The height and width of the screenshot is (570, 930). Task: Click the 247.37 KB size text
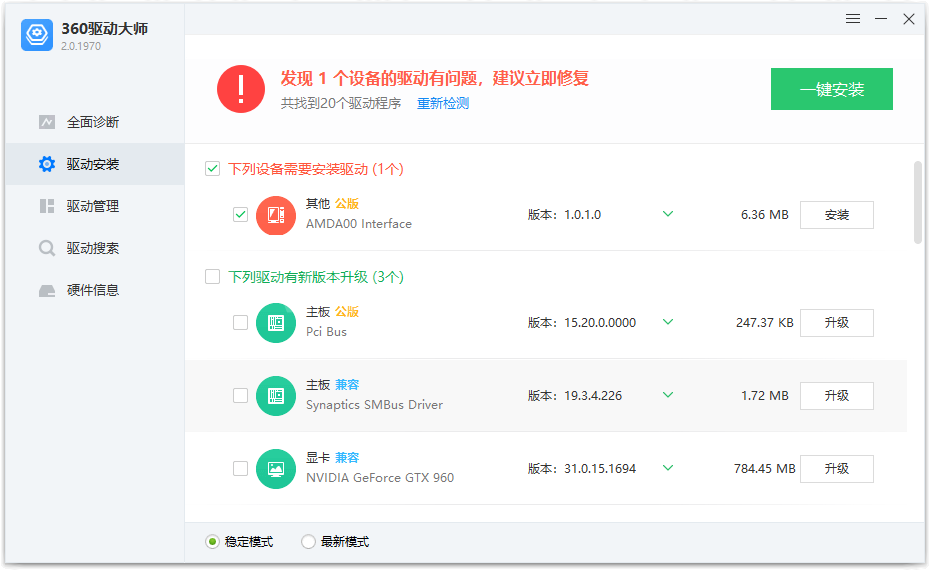click(x=765, y=323)
